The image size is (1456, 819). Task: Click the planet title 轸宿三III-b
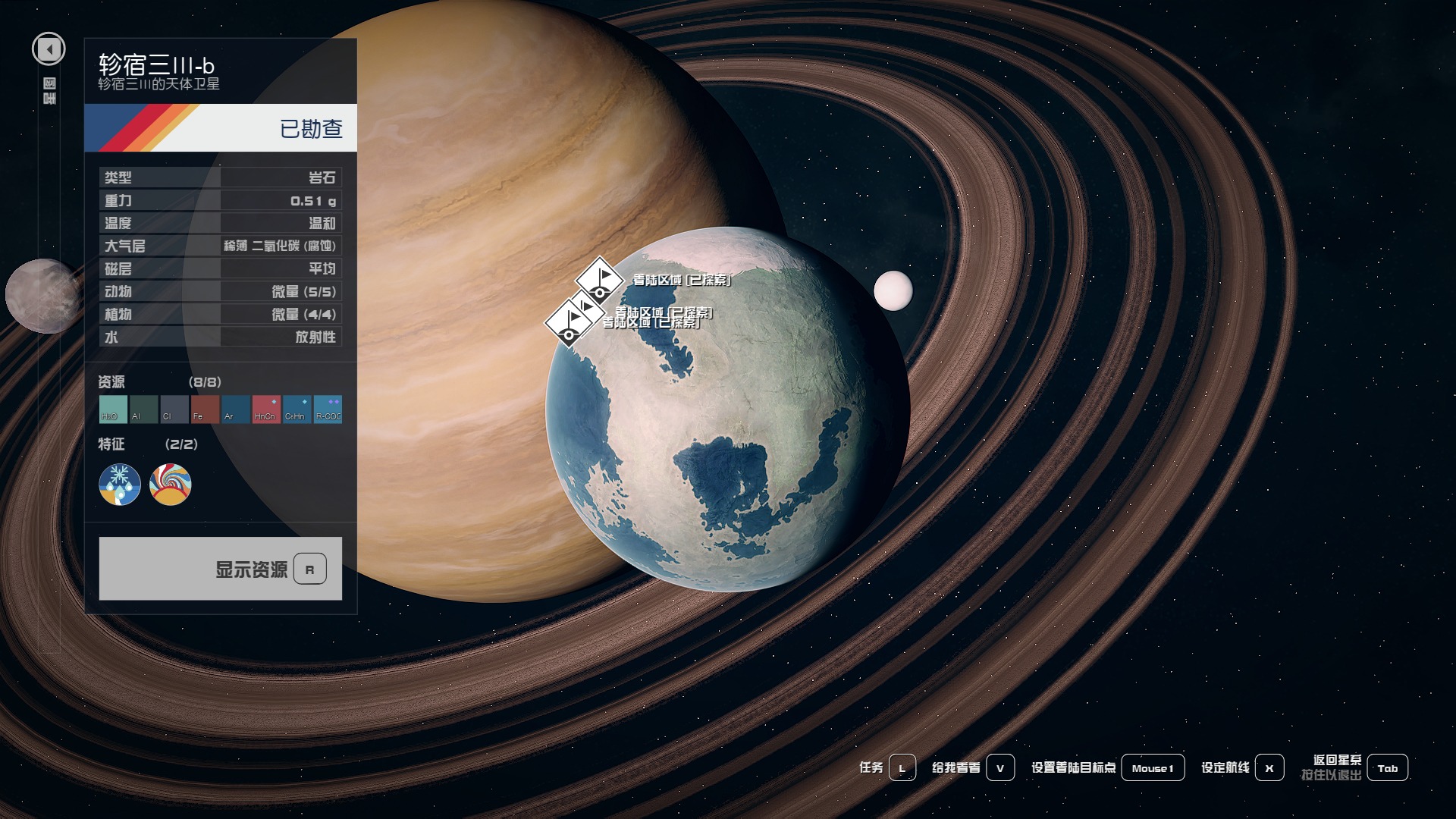[x=156, y=65]
